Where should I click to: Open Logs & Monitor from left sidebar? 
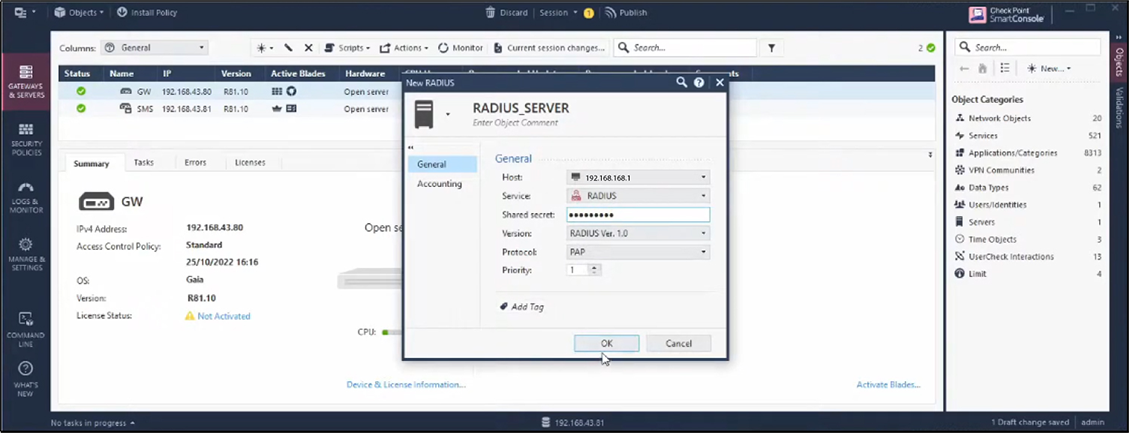coord(26,196)
